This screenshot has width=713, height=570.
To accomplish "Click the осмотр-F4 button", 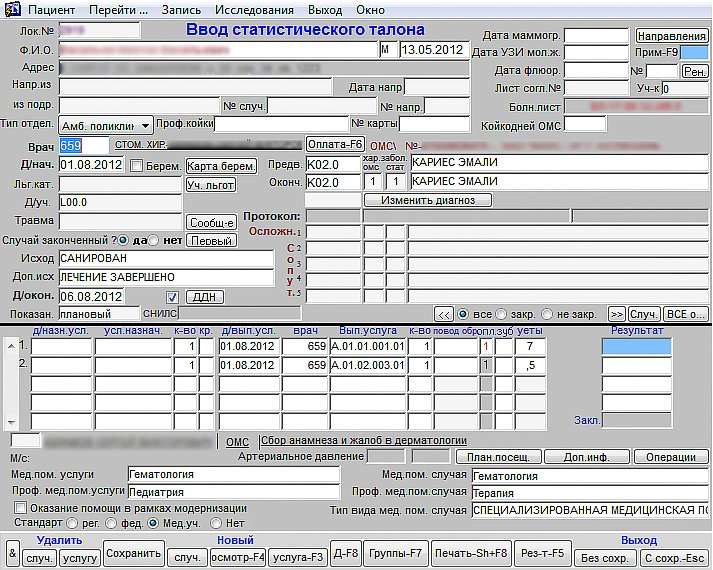I will pos(238,558).
